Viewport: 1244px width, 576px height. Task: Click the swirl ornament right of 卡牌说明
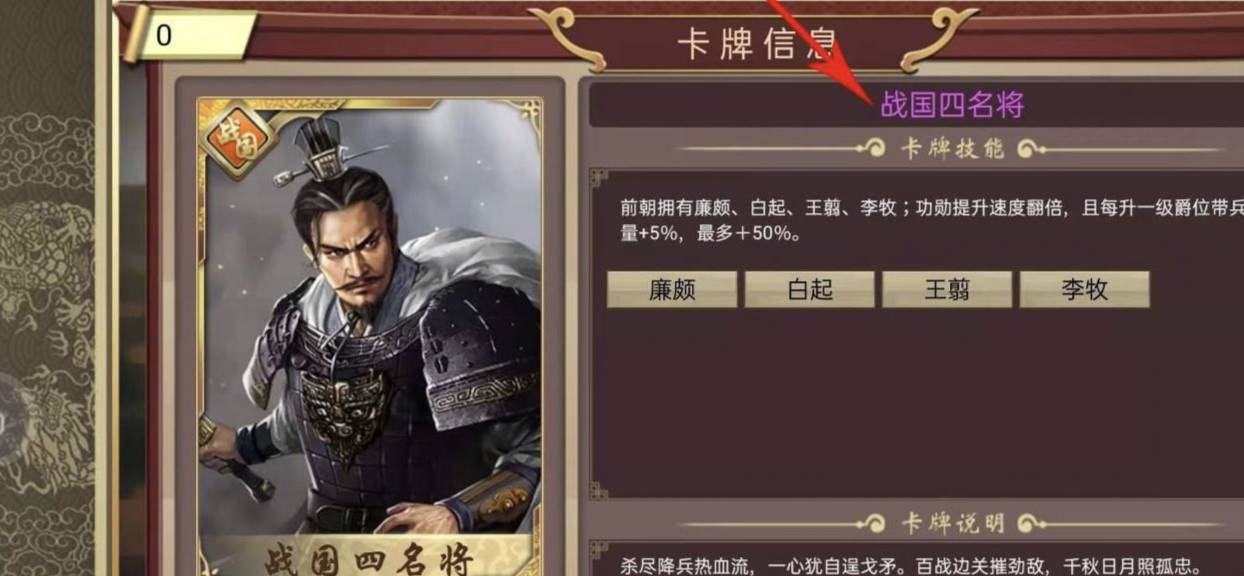coord(1031,523)
